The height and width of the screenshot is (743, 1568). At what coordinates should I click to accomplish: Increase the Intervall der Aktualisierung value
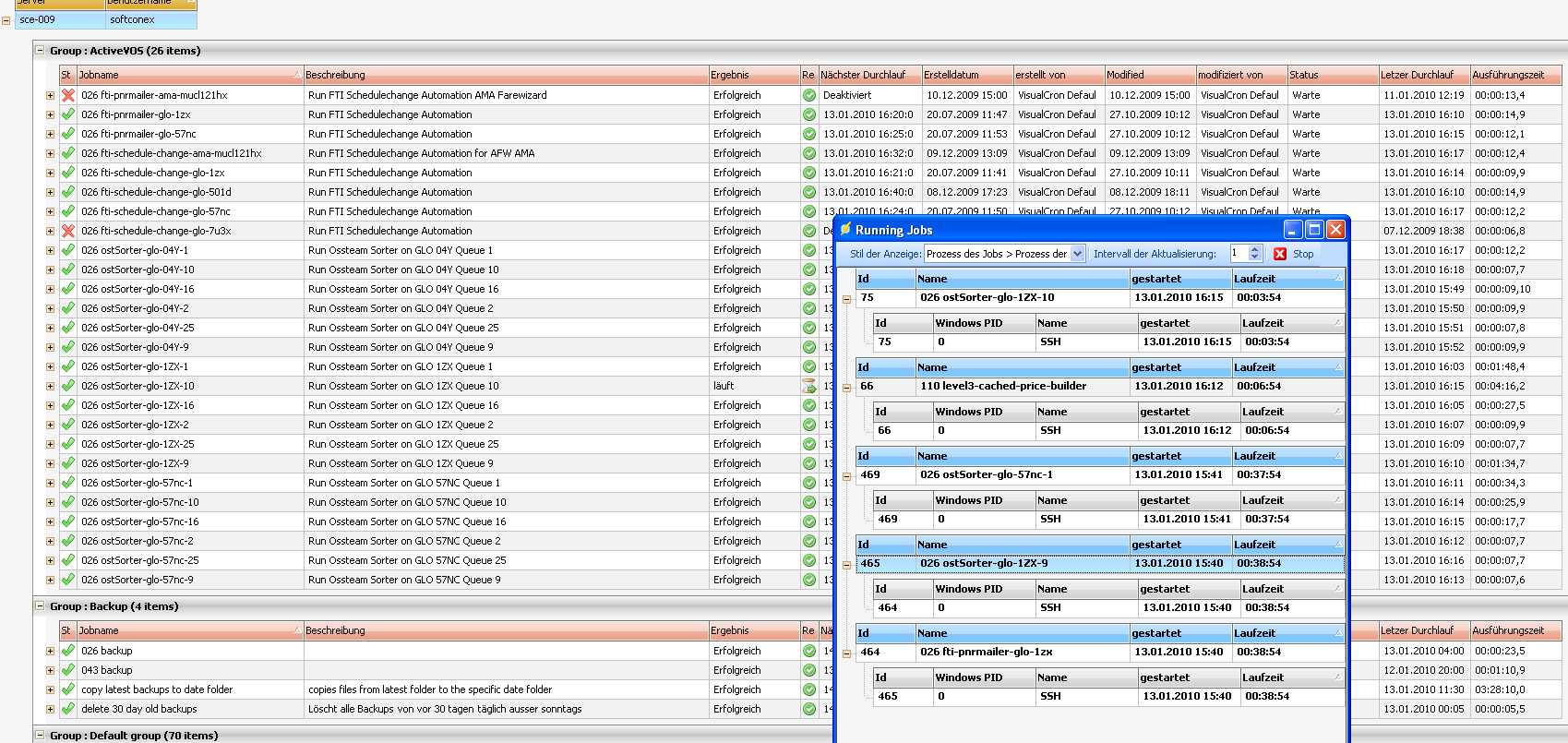tap(1254, 250)
